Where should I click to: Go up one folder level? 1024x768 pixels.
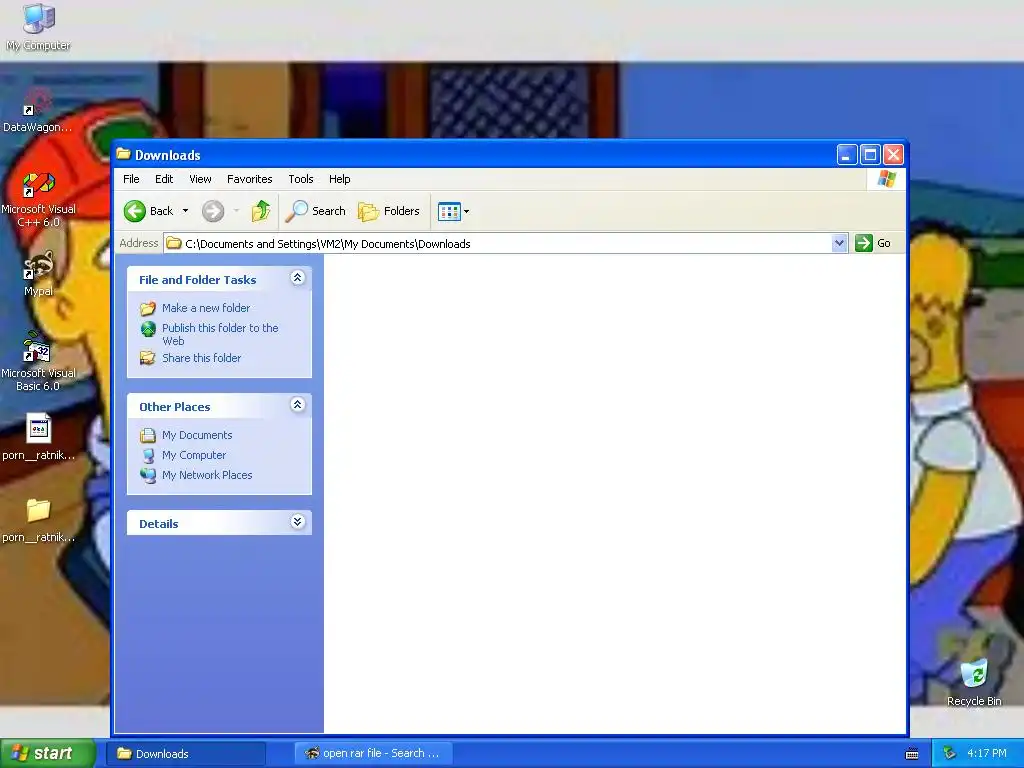[261, 211]
